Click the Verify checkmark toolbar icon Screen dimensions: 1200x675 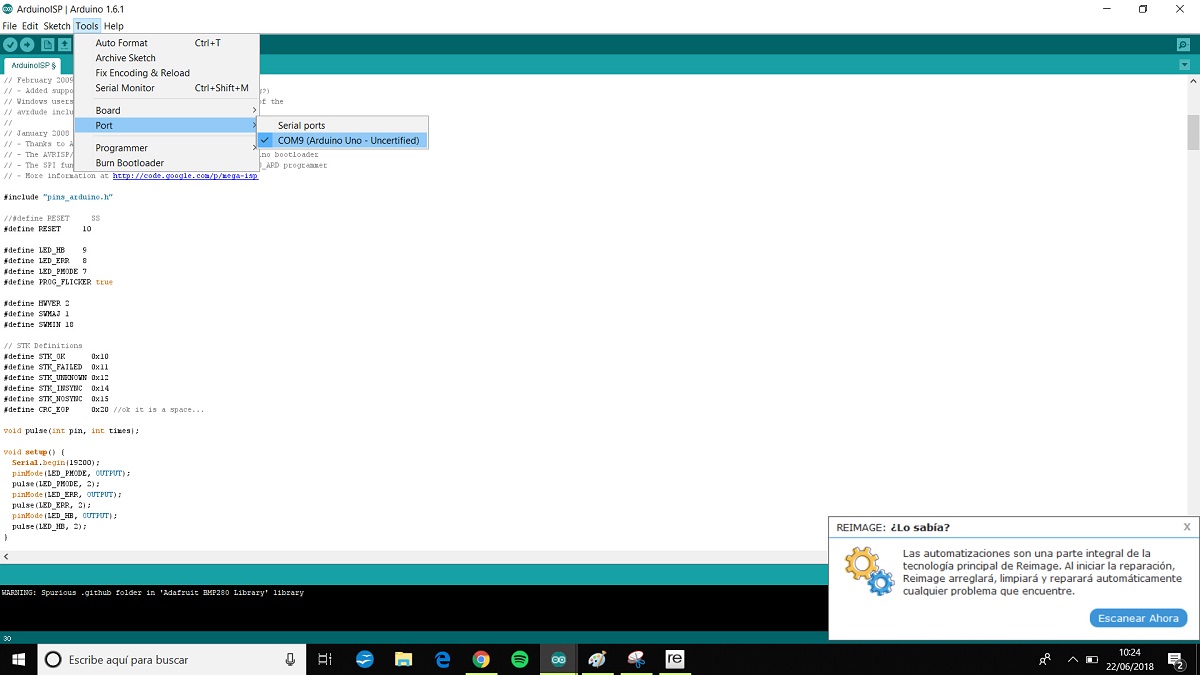[x=10, y=45]
